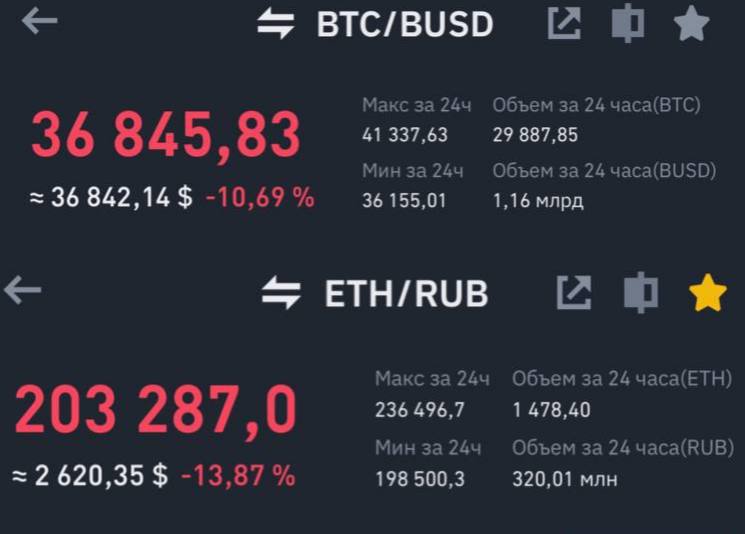Open the ETH/RUB pair selector title
The image size is (745, 534).
(x=407, y=294)
